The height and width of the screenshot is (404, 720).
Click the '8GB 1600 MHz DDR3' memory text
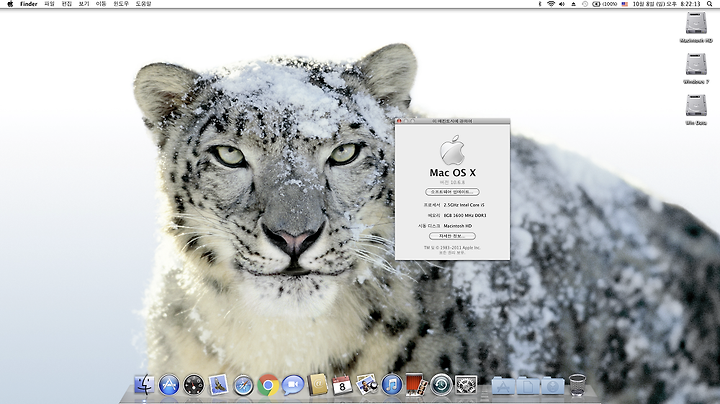(x=465, y=215)
